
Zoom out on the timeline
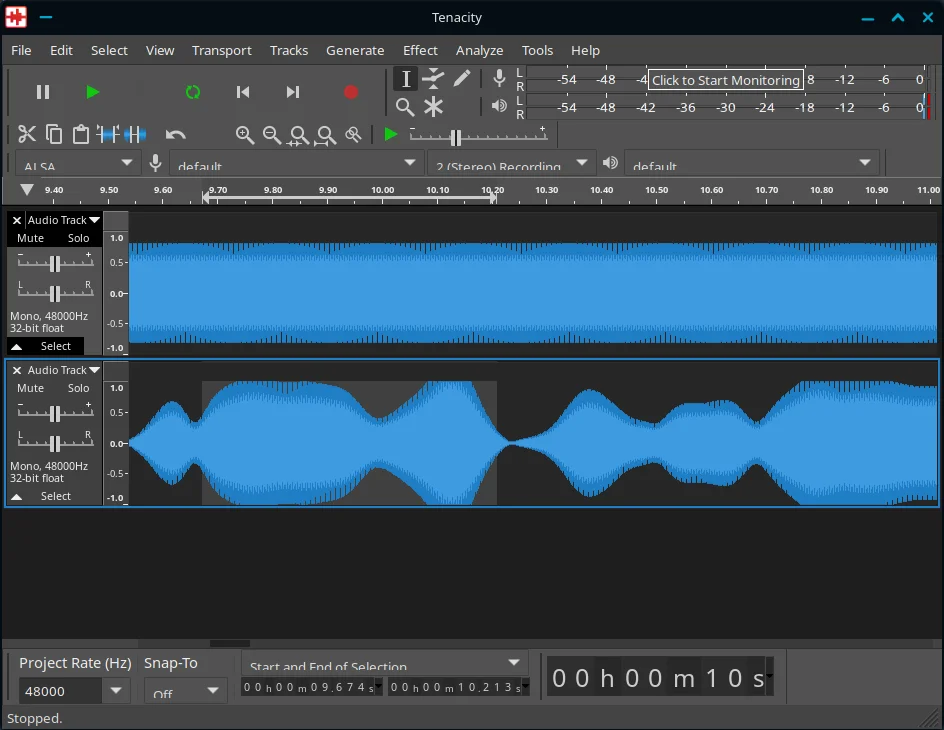point(272,134)
